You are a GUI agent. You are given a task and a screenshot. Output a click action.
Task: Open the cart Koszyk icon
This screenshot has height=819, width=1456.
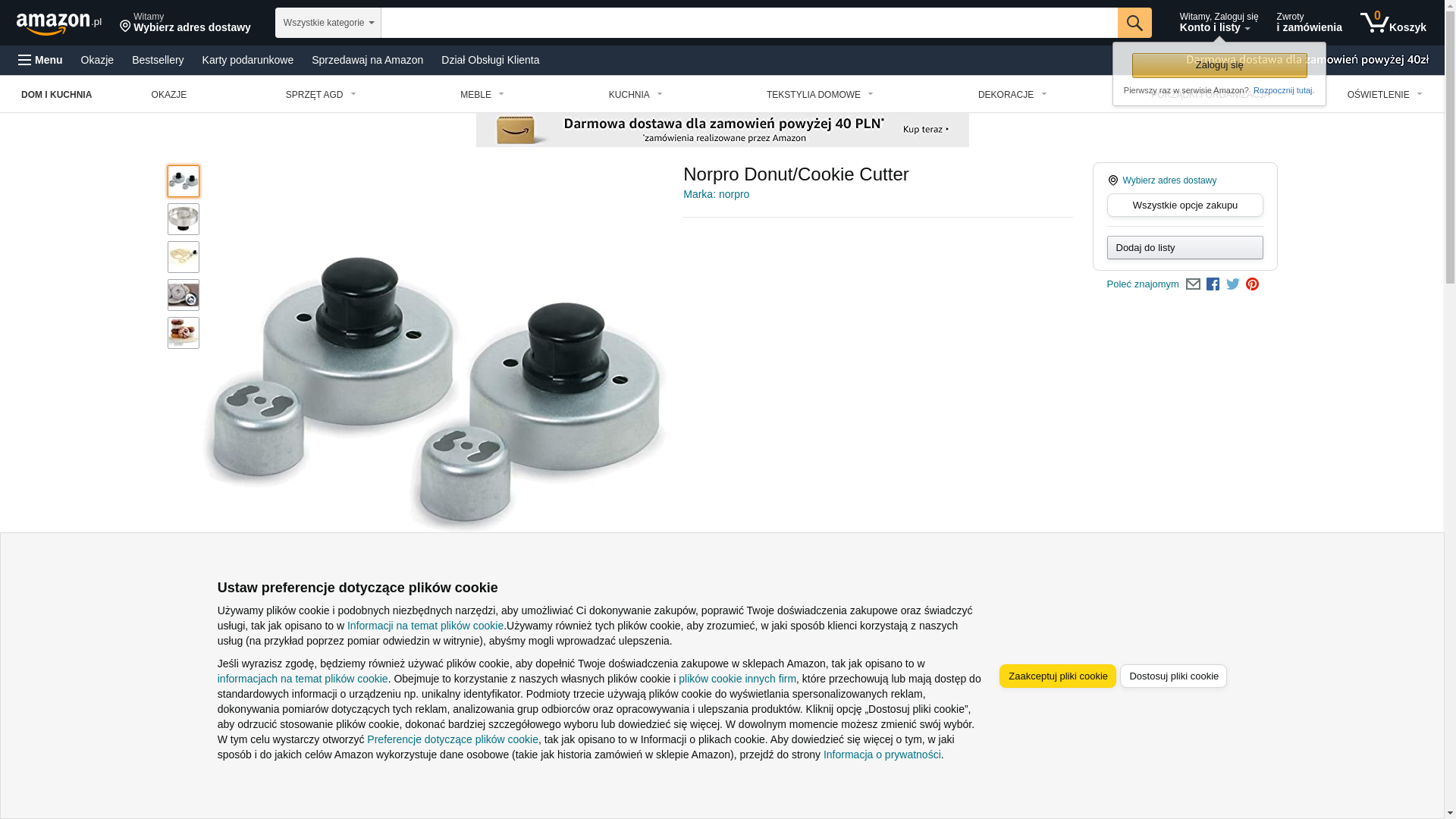(x=1393, y=23)
